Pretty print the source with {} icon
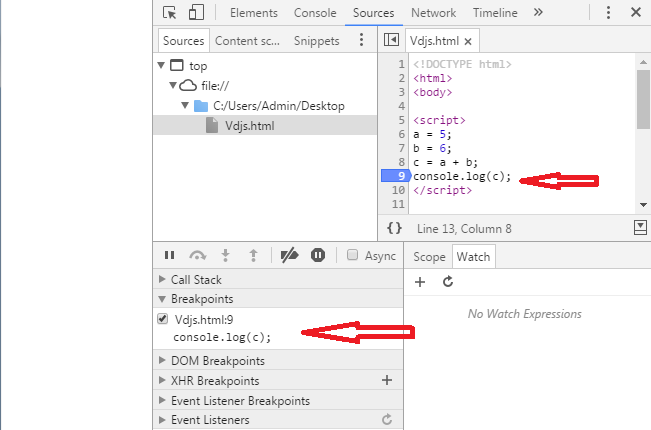651x430 pixels. click(x=394, y=228)
